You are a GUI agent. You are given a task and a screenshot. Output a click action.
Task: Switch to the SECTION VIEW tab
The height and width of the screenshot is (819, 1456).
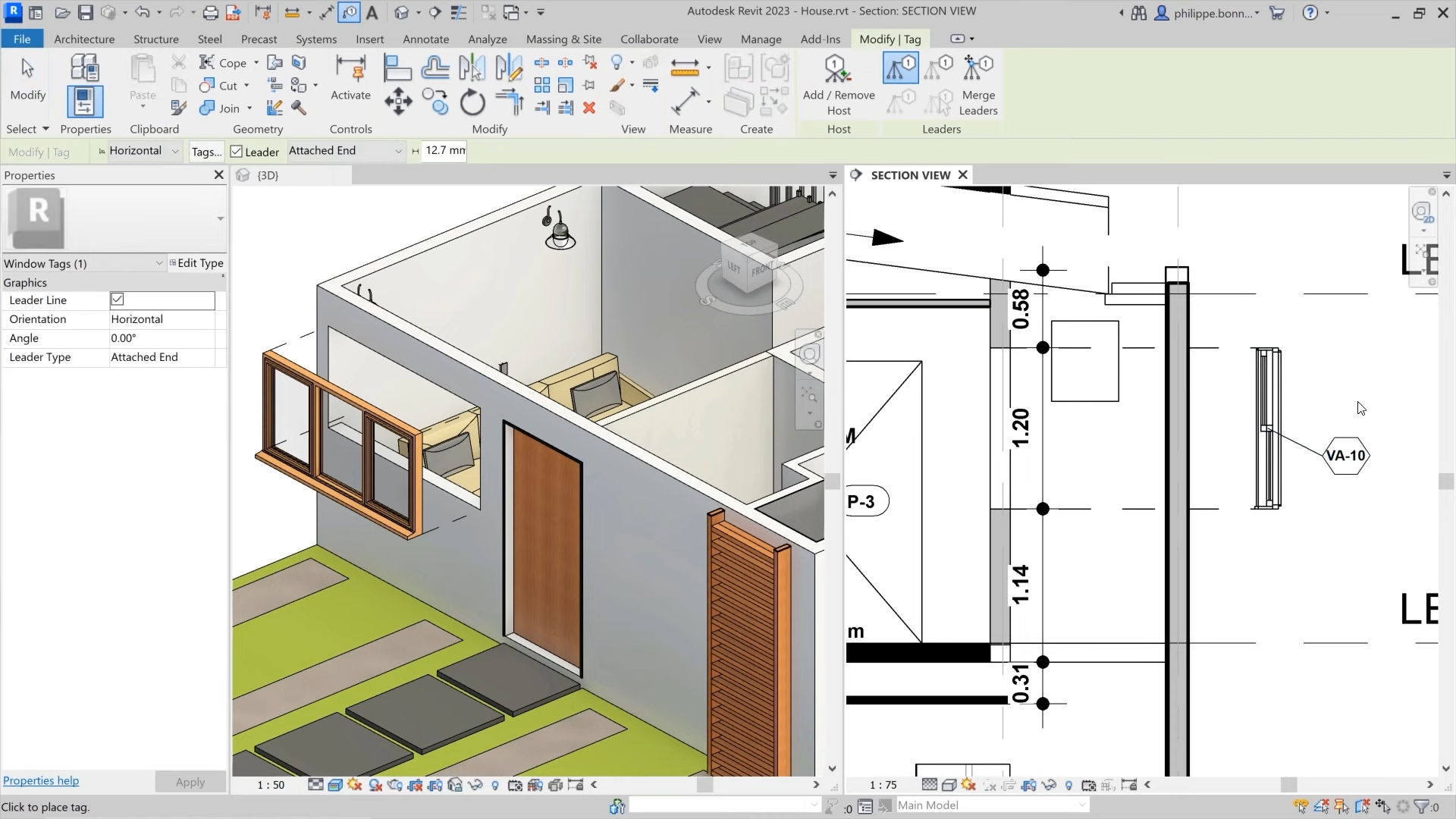(909, 175)
